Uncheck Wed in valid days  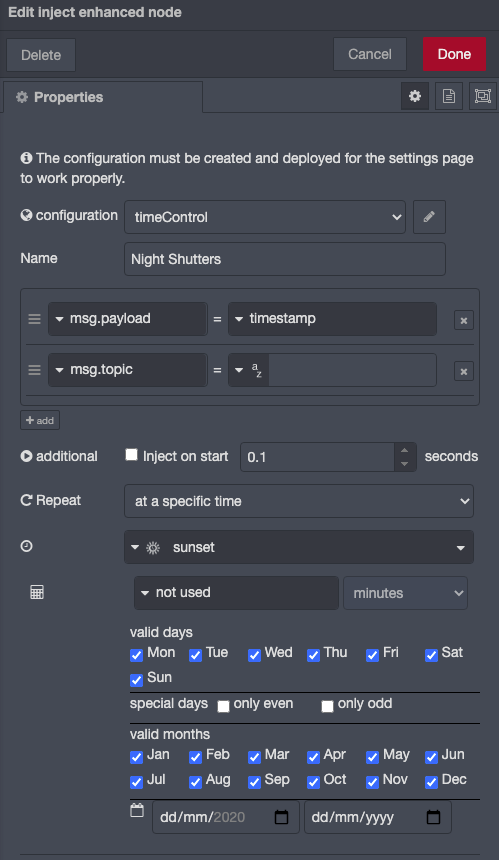coord(254,655)
